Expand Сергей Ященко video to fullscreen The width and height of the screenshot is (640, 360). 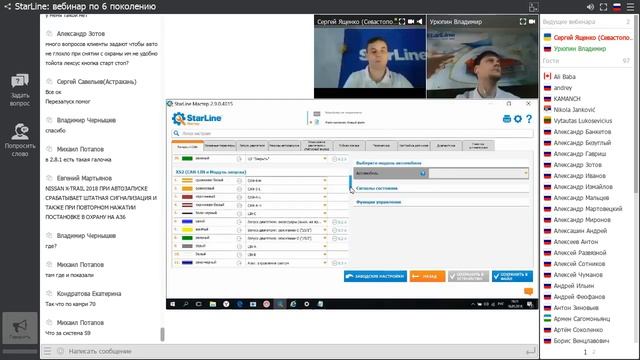402,22
